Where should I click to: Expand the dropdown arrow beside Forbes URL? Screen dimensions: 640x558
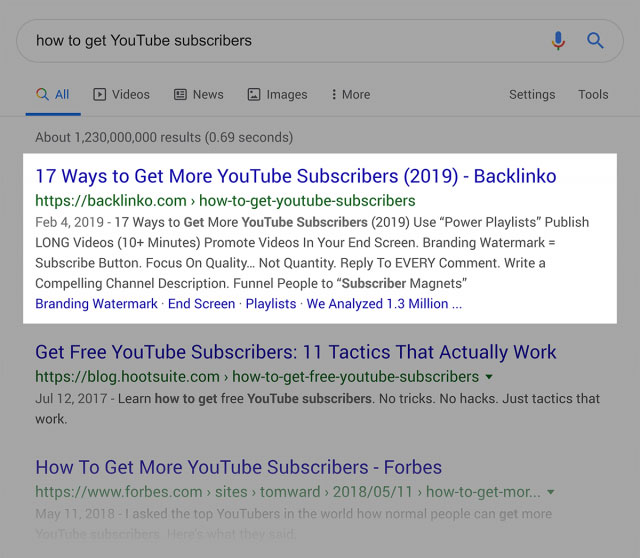pyautogui.click(x=551, y=492)
